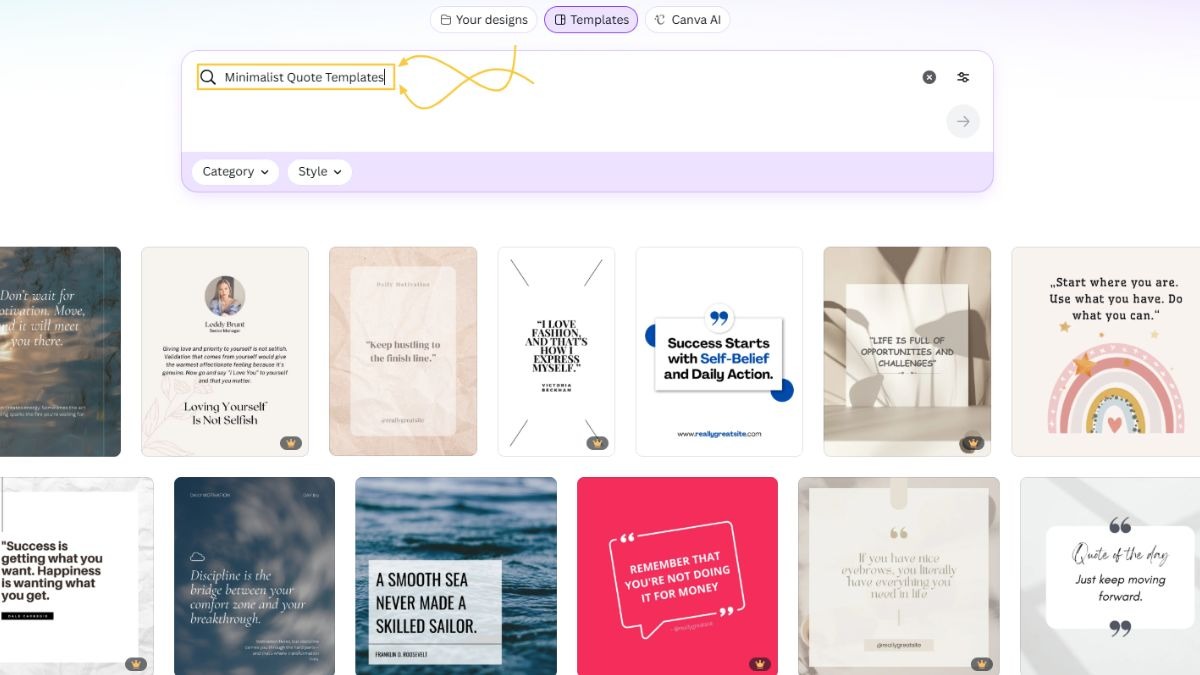1200x675 pixels.
Task: Select the 'Success Starts with Self-Belief' template
Action: coord(718,352)
